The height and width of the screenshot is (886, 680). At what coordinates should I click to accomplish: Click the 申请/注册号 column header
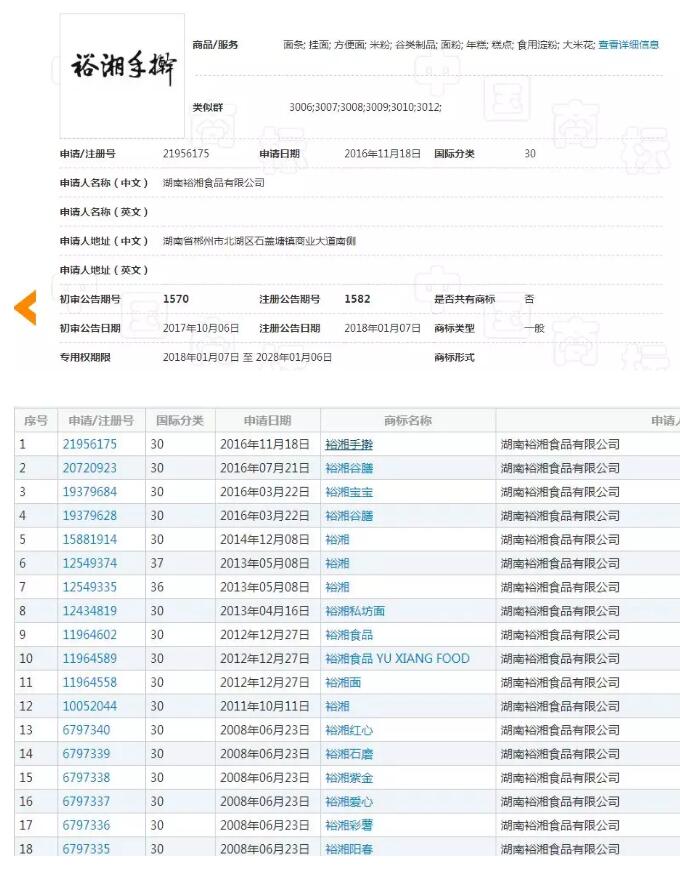101,420
